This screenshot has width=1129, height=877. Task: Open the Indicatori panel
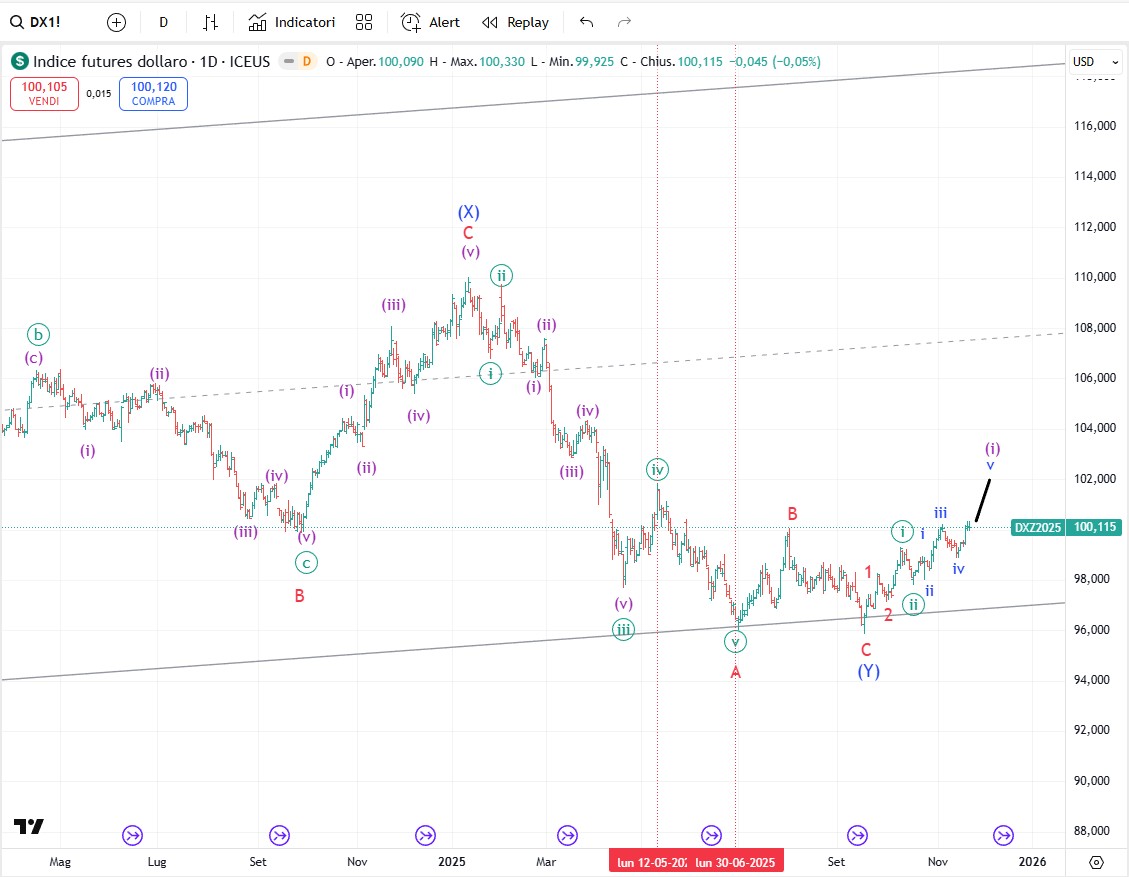coord(292,22)
